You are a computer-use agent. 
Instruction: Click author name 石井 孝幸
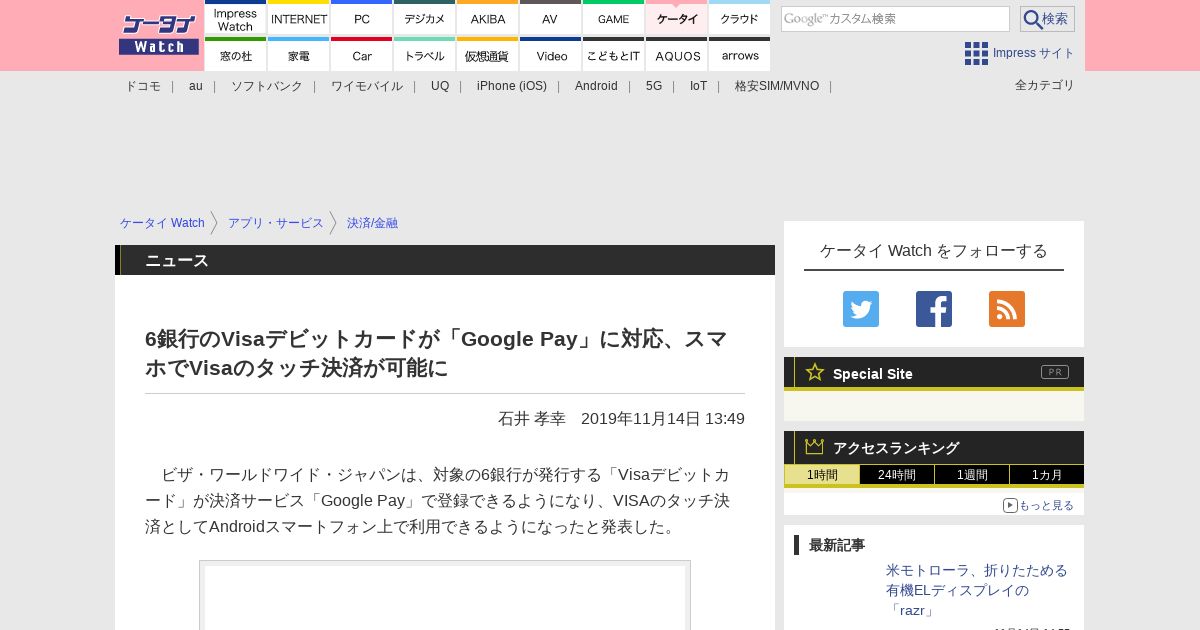[532, 418]
